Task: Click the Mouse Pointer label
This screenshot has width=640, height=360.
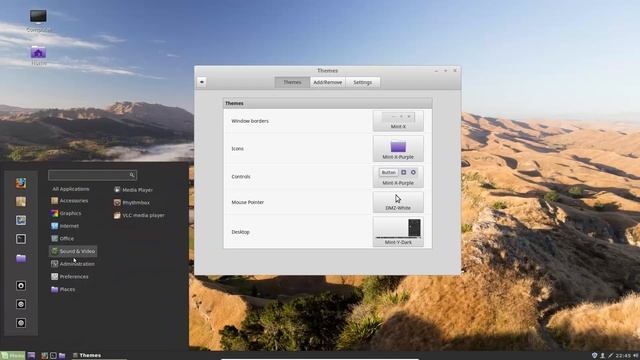Action: pos(247,202)
